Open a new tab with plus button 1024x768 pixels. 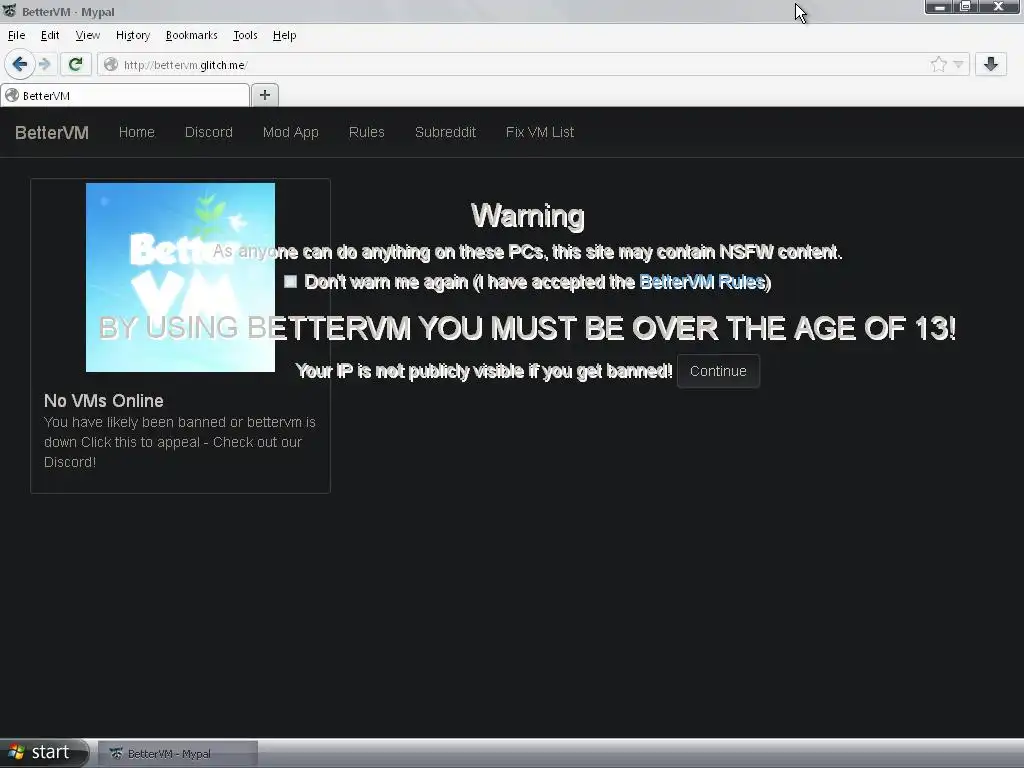tap(264, 95)
